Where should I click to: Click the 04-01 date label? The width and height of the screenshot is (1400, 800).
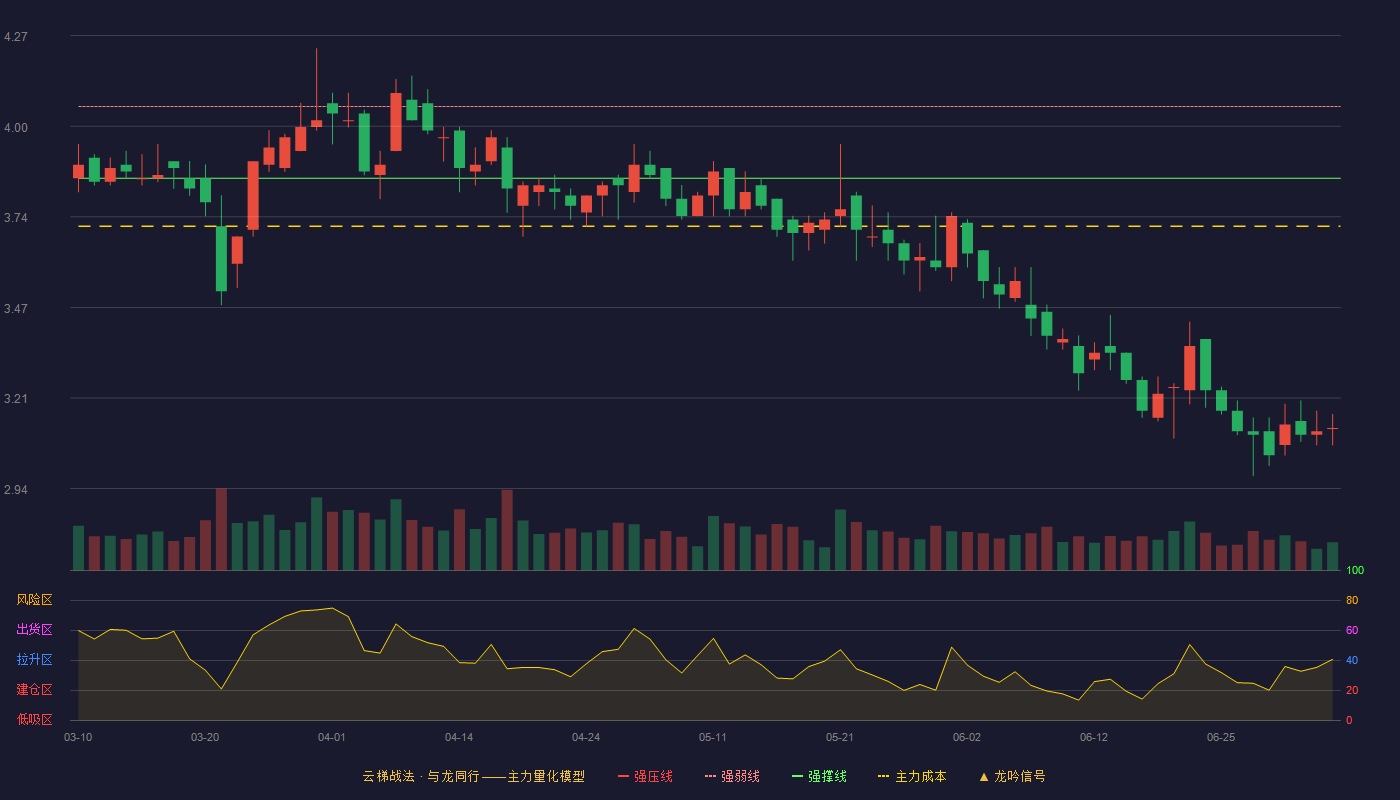(332, 737)
